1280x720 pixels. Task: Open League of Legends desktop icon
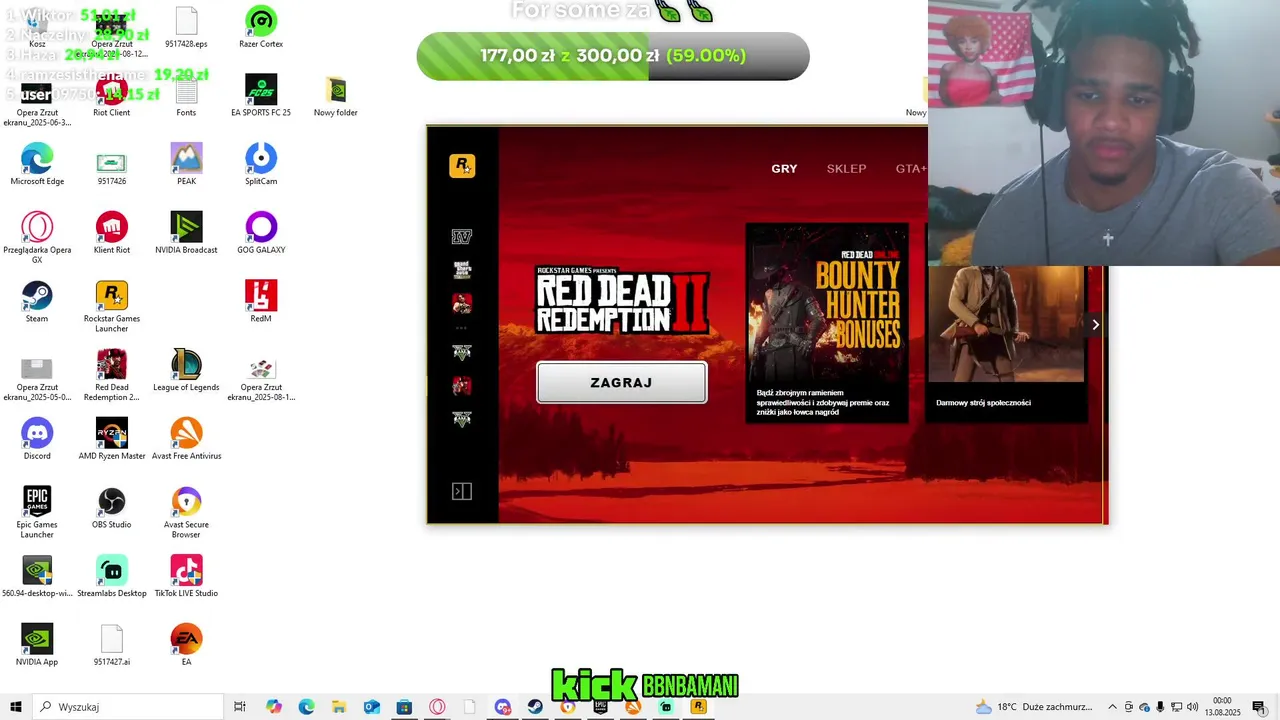coord(186,370)
